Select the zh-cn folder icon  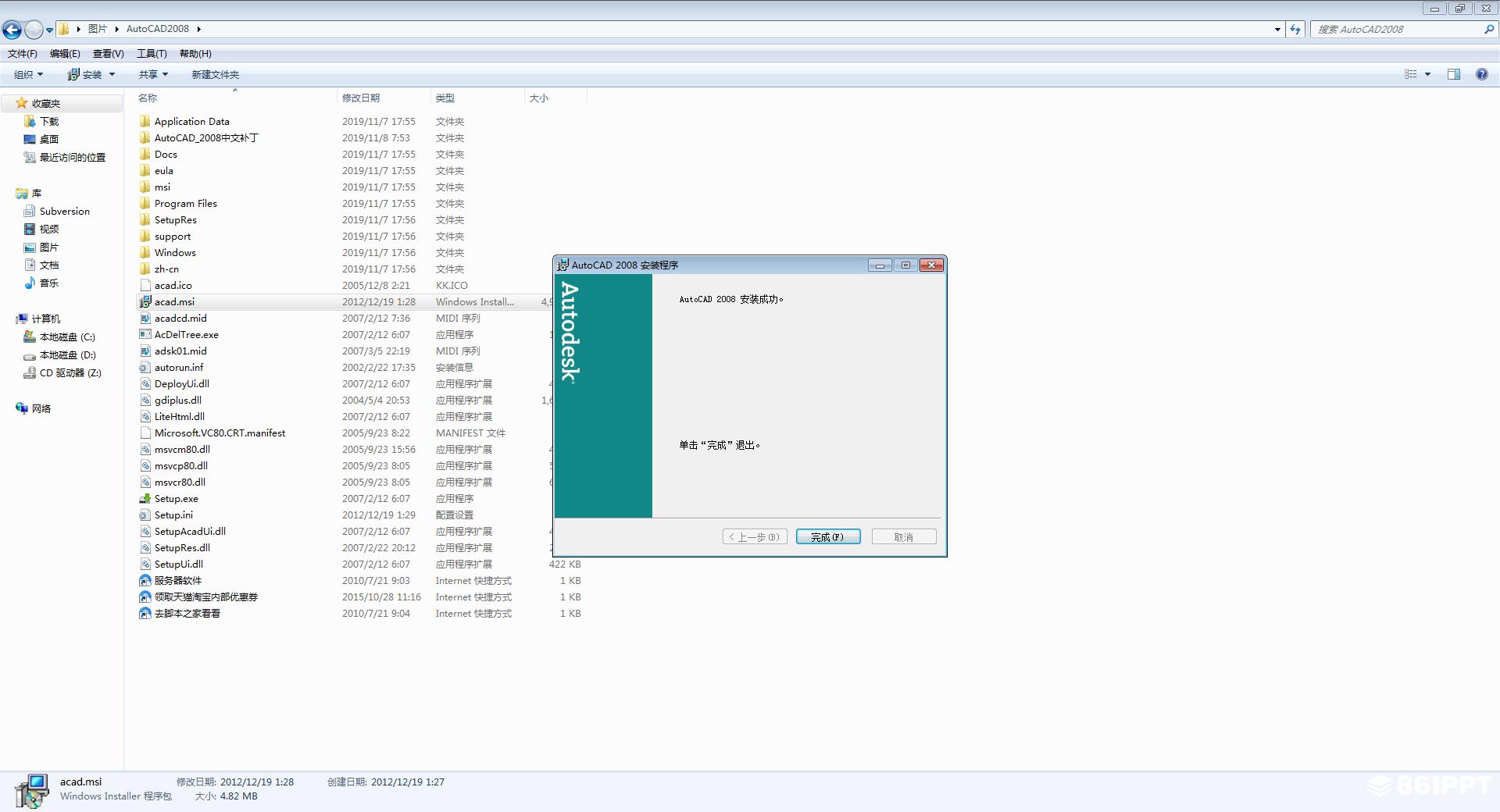[145, 269]
